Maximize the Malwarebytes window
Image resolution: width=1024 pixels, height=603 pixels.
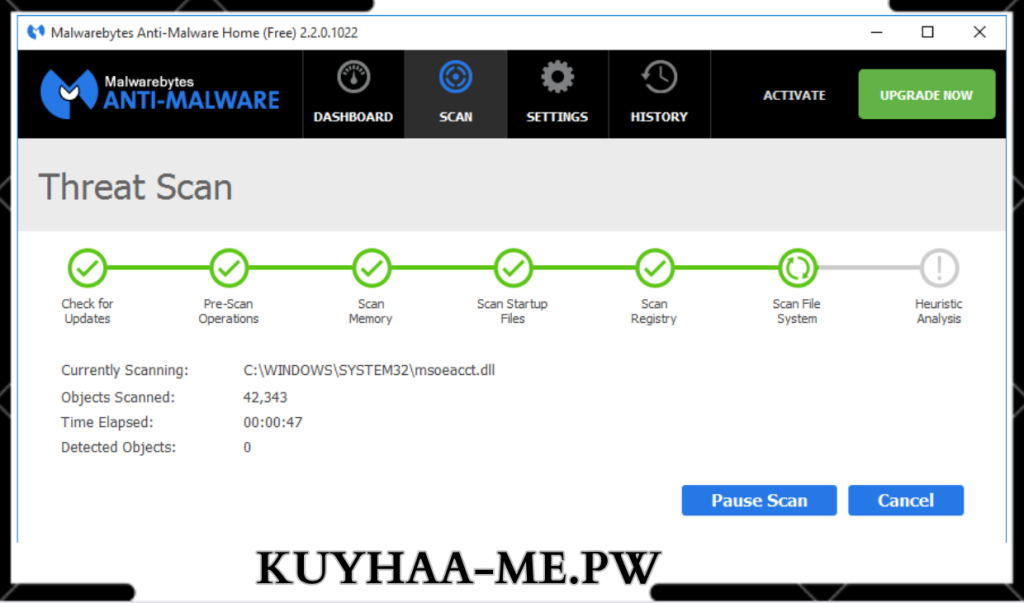point(927,32)
